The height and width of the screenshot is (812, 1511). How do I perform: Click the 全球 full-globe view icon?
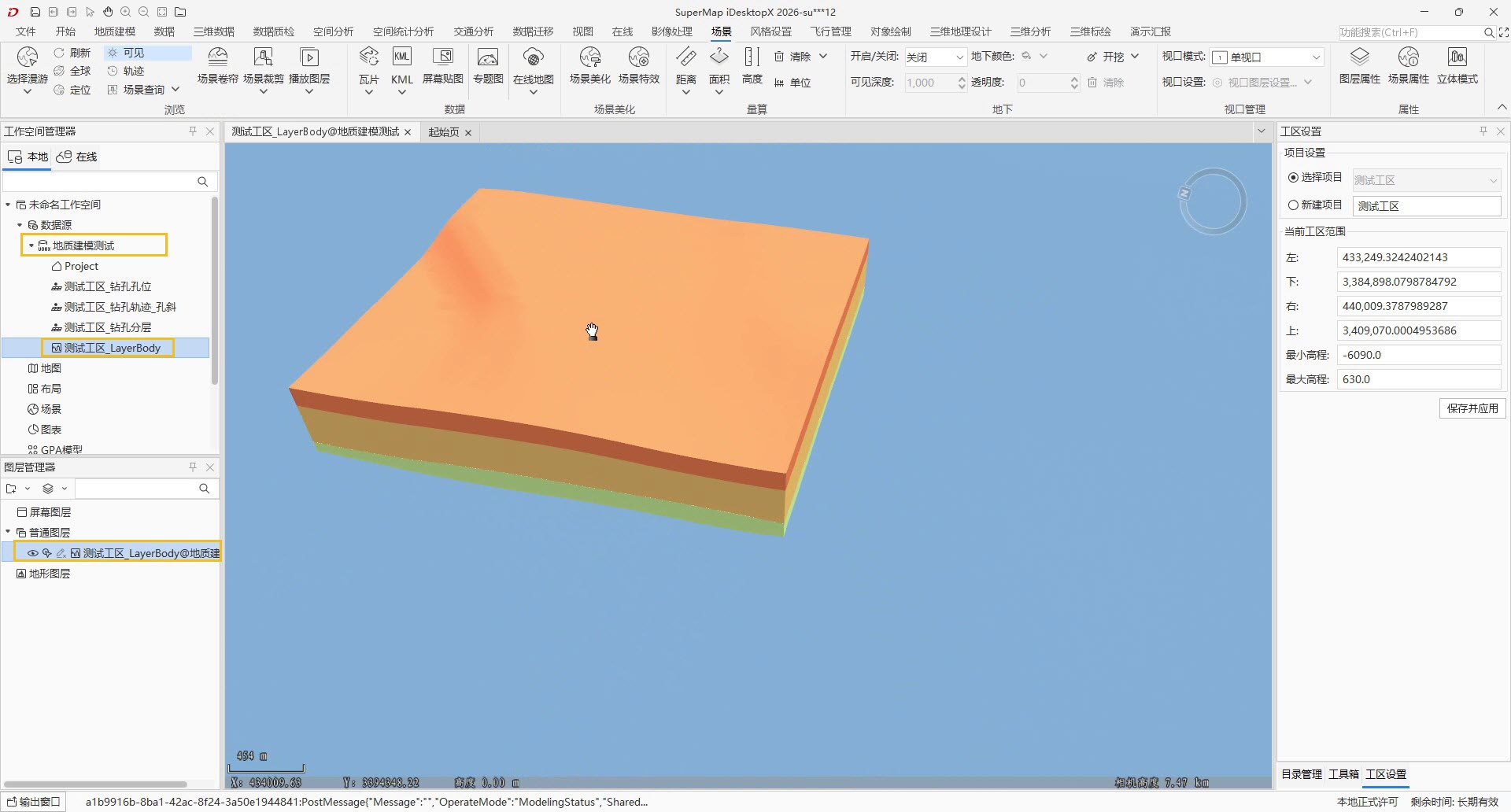(59, 71)
